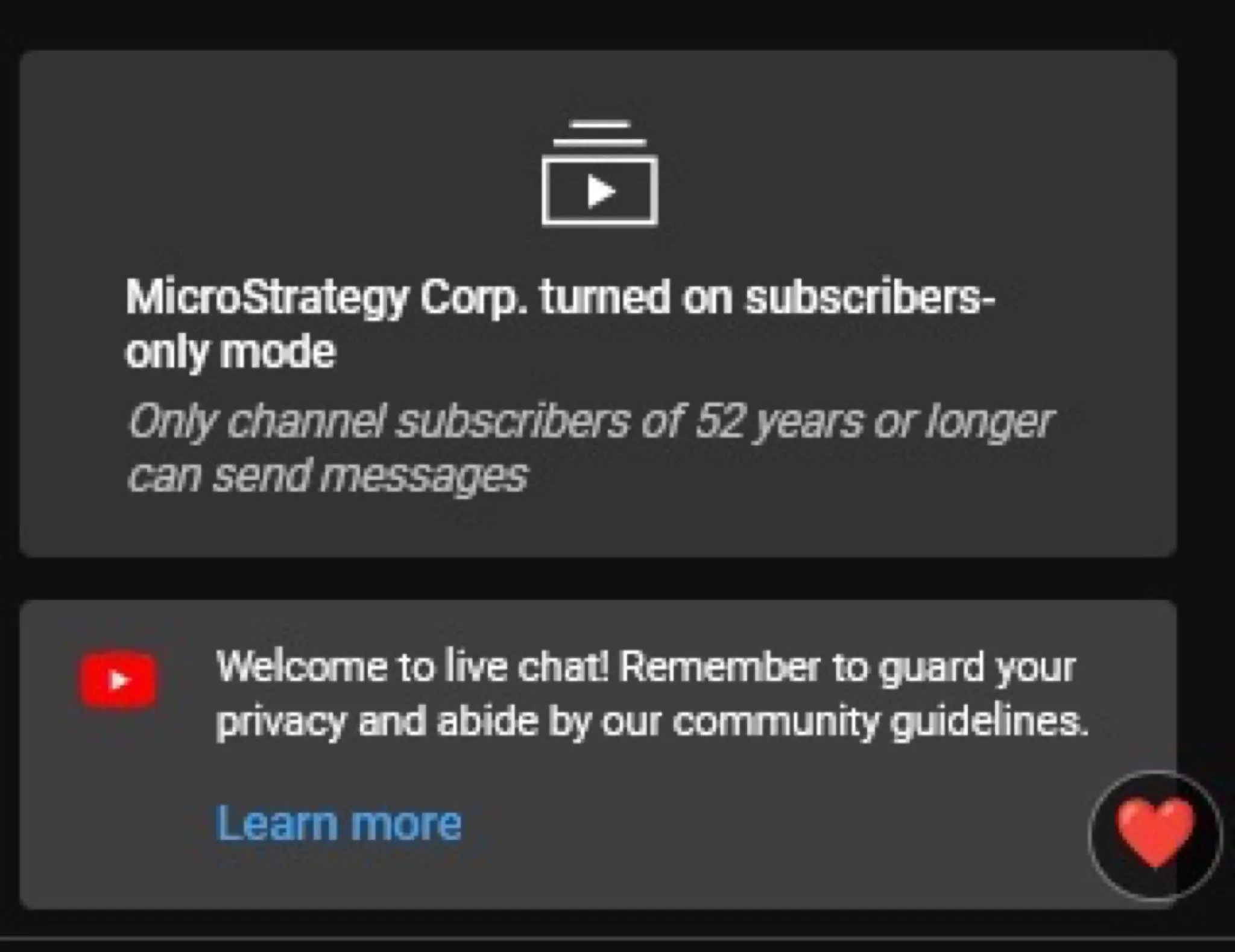Image resolution: width=1235 pixels, height=952 pixels.
Task: Click the 'only mode' heading line
Action: point(230,352)
